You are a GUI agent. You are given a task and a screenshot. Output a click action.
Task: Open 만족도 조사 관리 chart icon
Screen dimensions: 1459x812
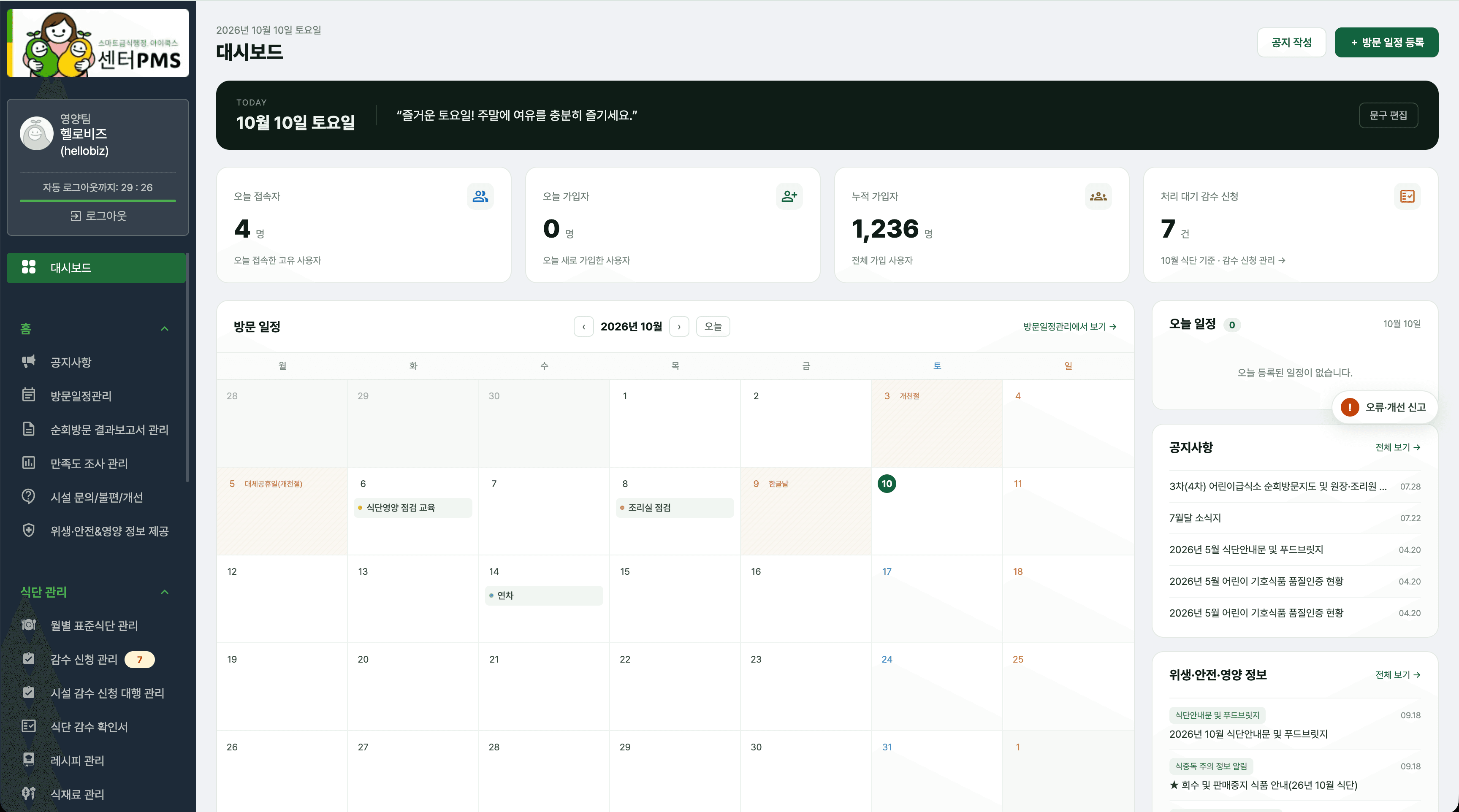coord(28,463)
